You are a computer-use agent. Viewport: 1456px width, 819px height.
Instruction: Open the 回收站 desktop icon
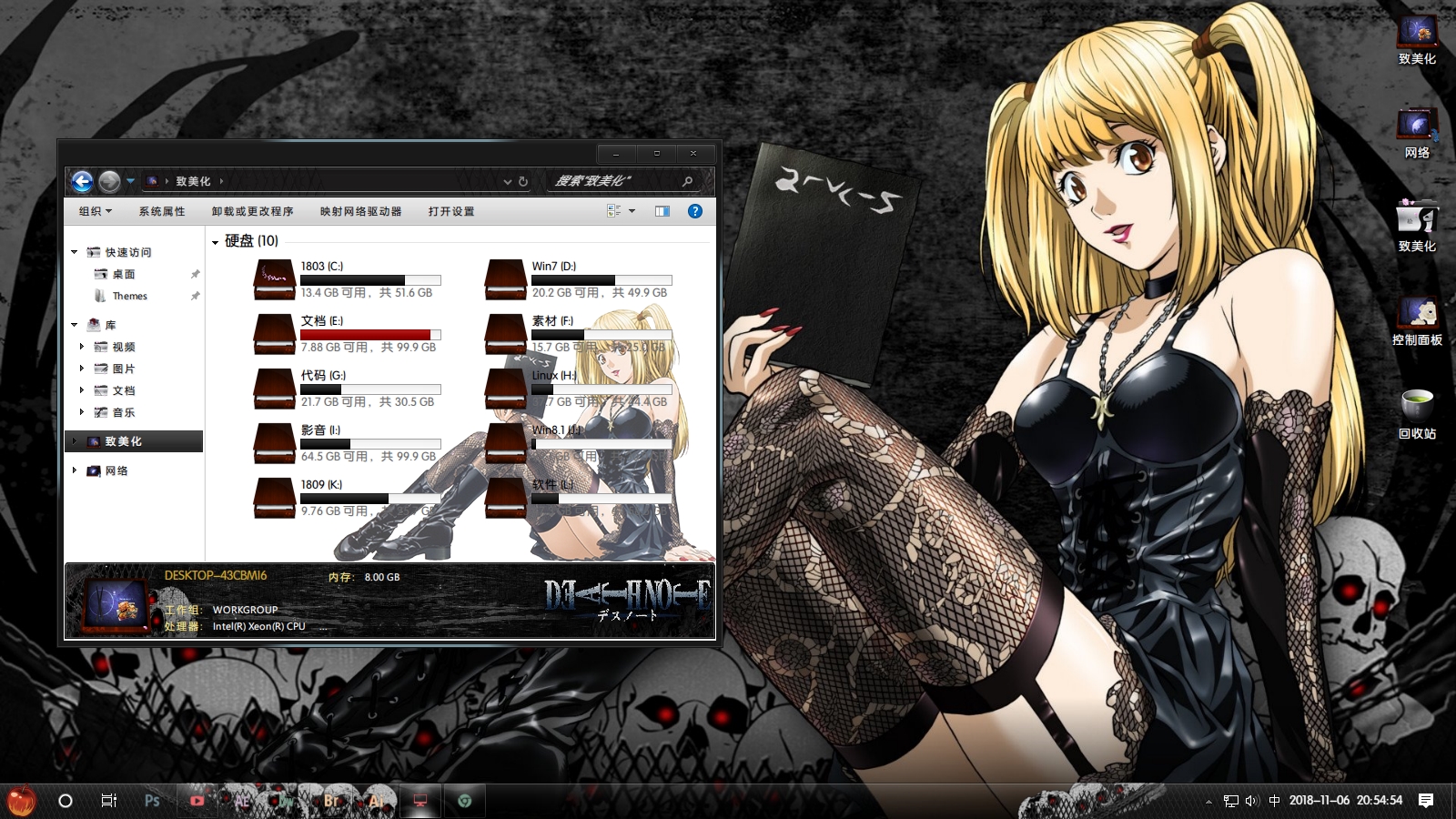[x=1417, y=414]
